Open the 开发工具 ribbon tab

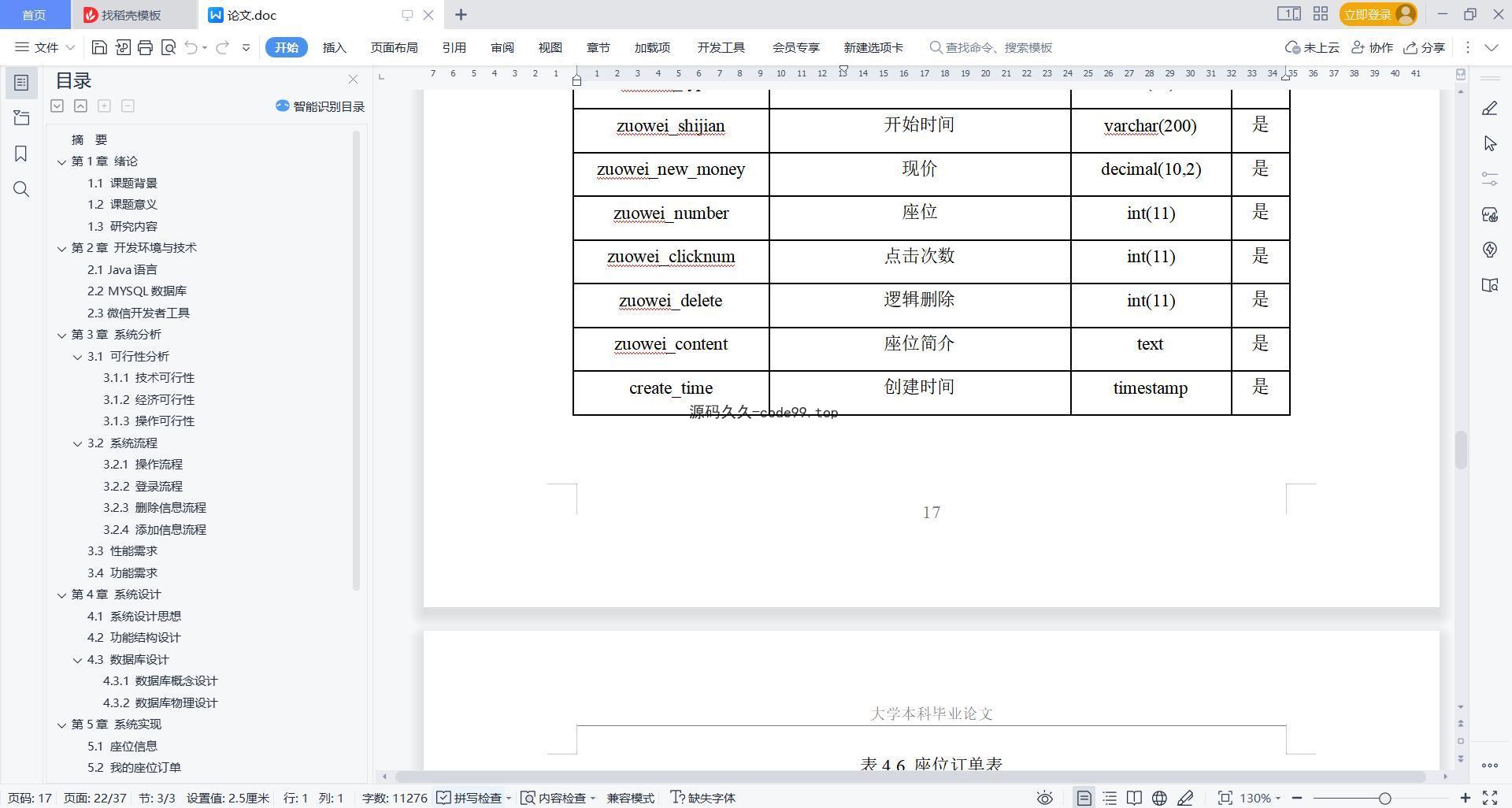point(721,47)
